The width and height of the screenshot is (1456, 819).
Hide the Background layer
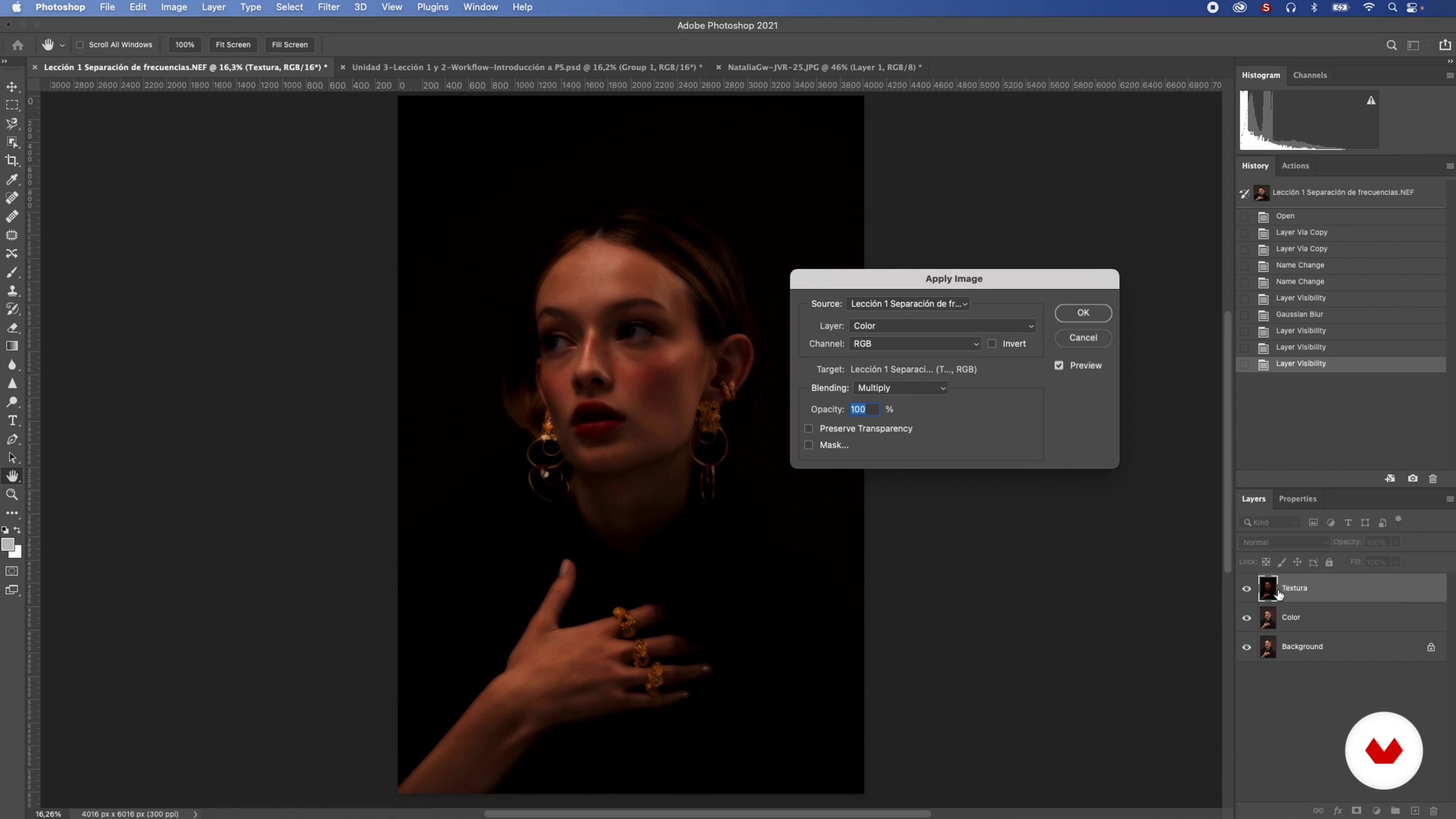1246,647
